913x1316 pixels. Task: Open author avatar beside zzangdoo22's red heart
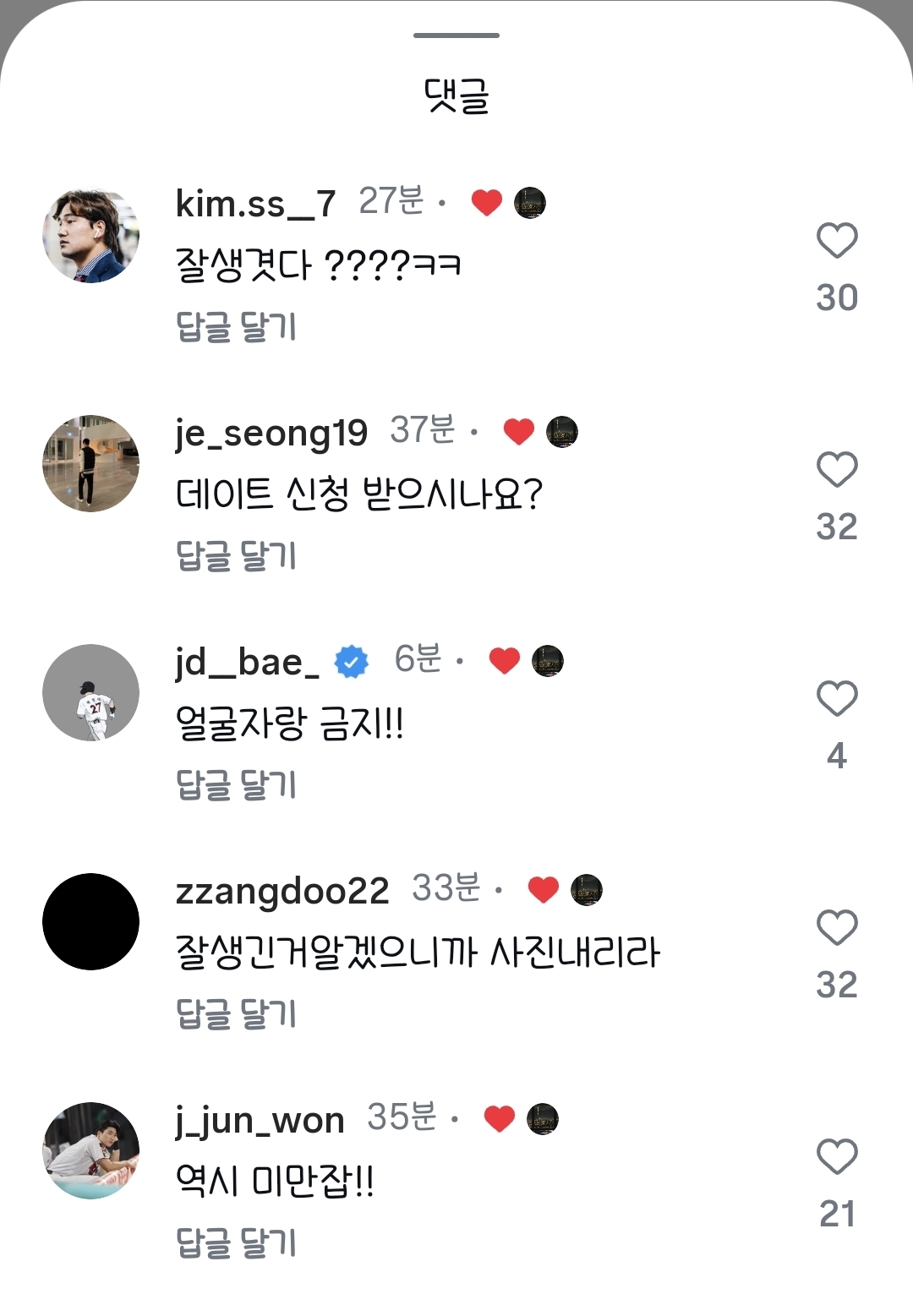(587, 890)
